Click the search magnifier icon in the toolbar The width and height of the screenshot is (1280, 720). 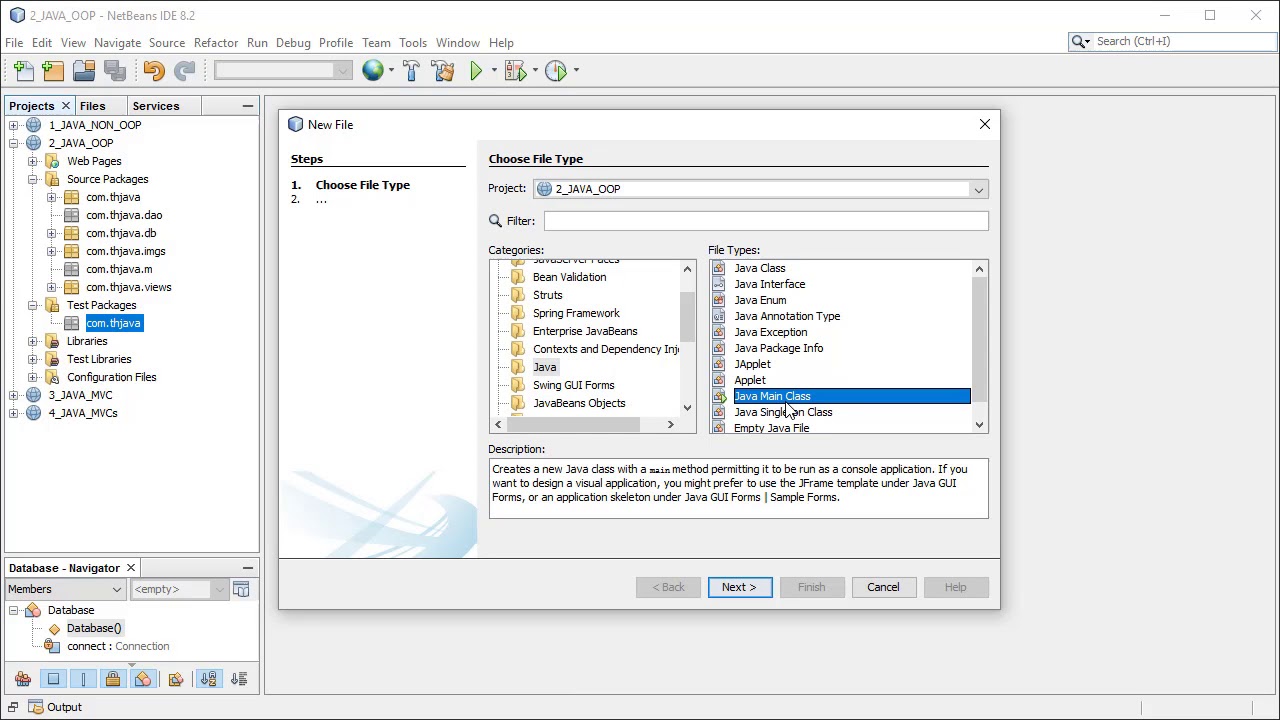1080,41
